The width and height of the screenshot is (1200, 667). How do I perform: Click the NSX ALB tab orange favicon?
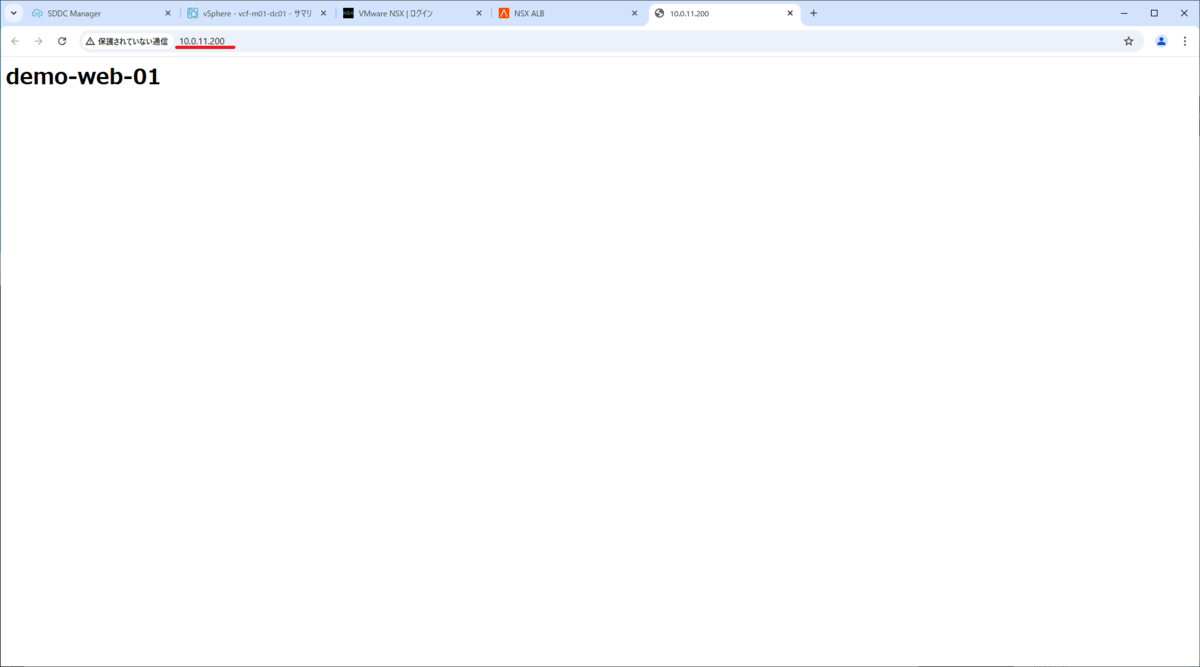[x=504, y=13]
